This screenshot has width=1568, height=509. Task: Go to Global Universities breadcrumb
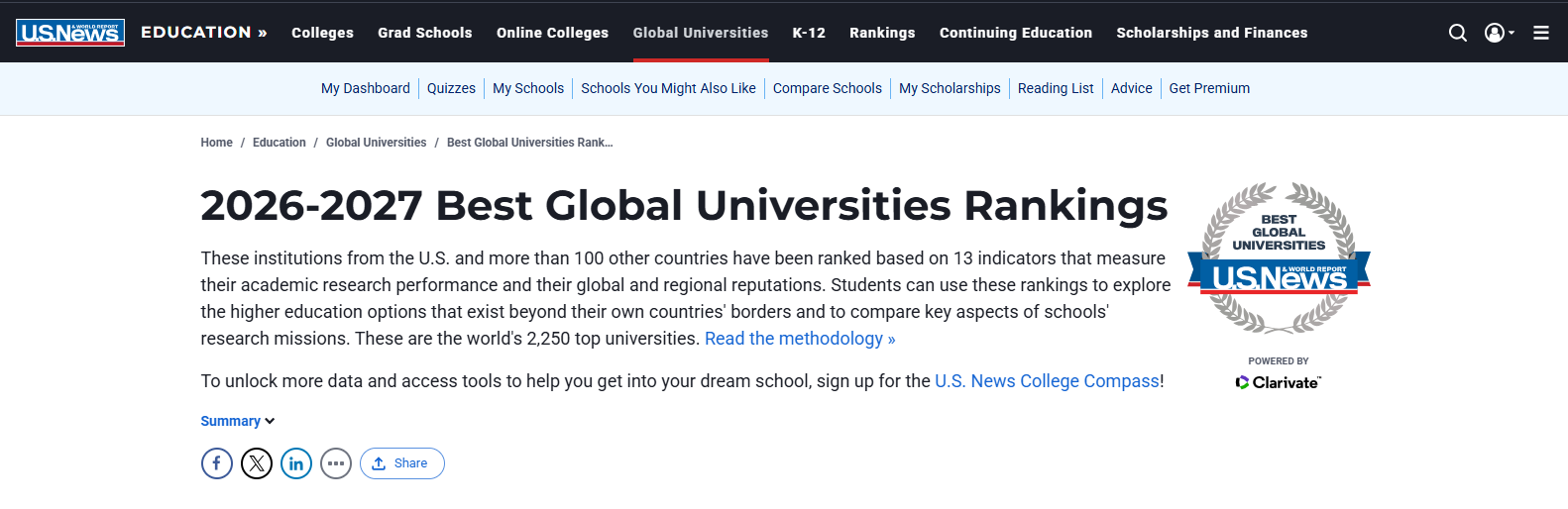click(x=376, y=143)
